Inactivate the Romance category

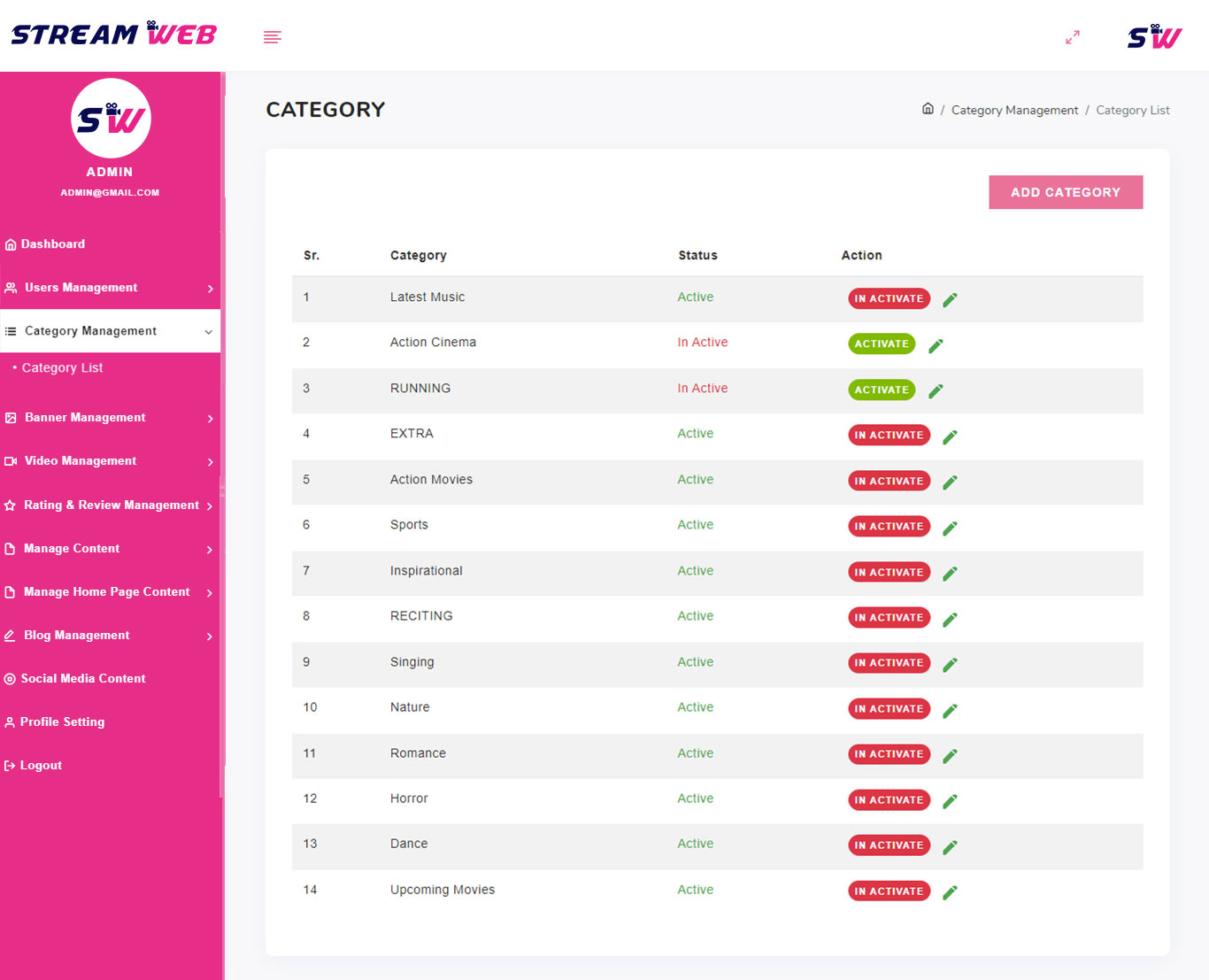pos(889,754)
